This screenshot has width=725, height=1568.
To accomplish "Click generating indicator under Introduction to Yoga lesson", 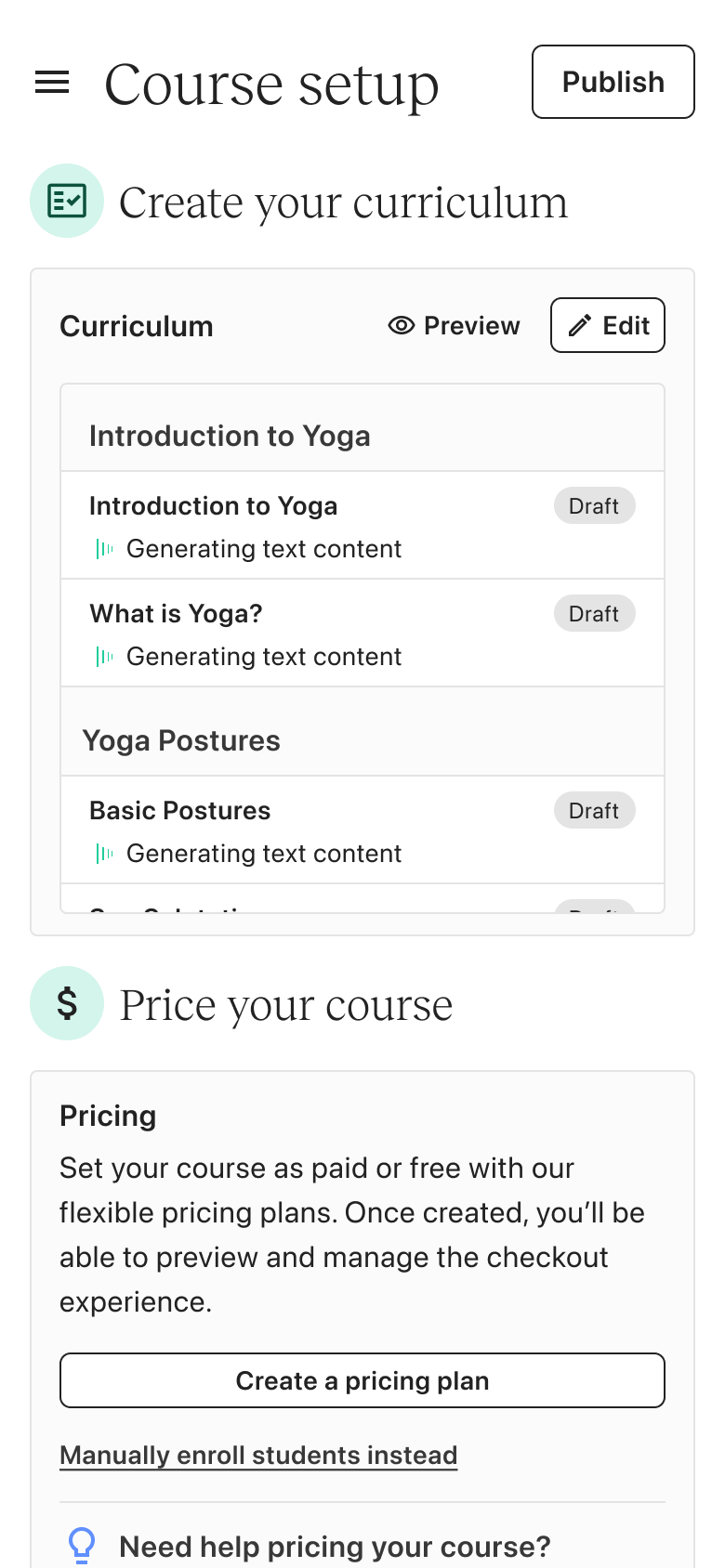I will (105, 549).
